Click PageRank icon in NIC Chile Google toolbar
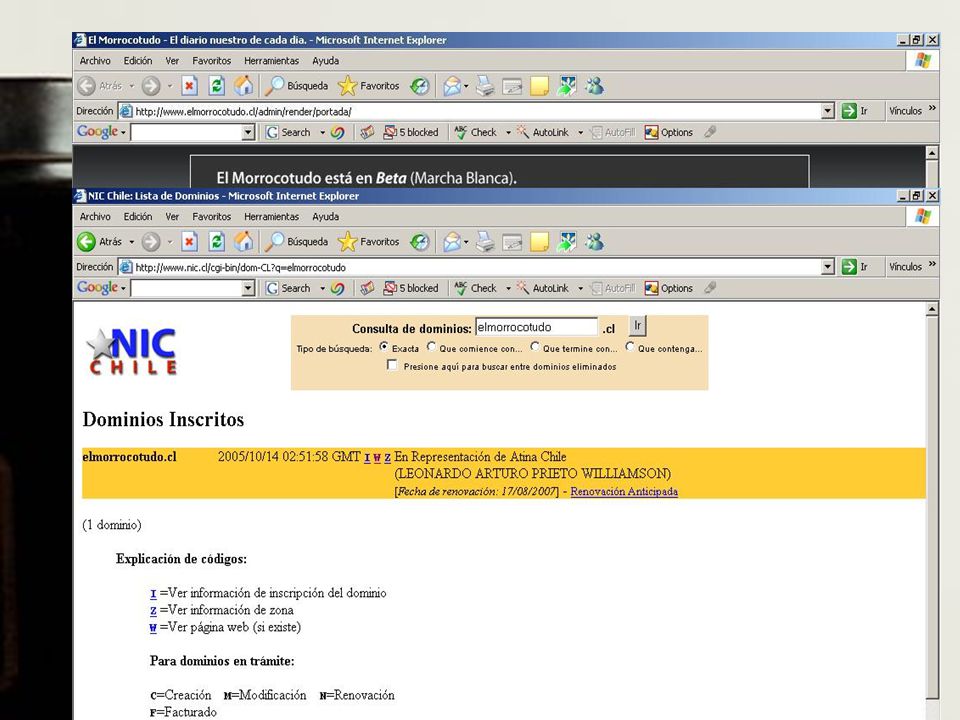 (x=337, y=288)
